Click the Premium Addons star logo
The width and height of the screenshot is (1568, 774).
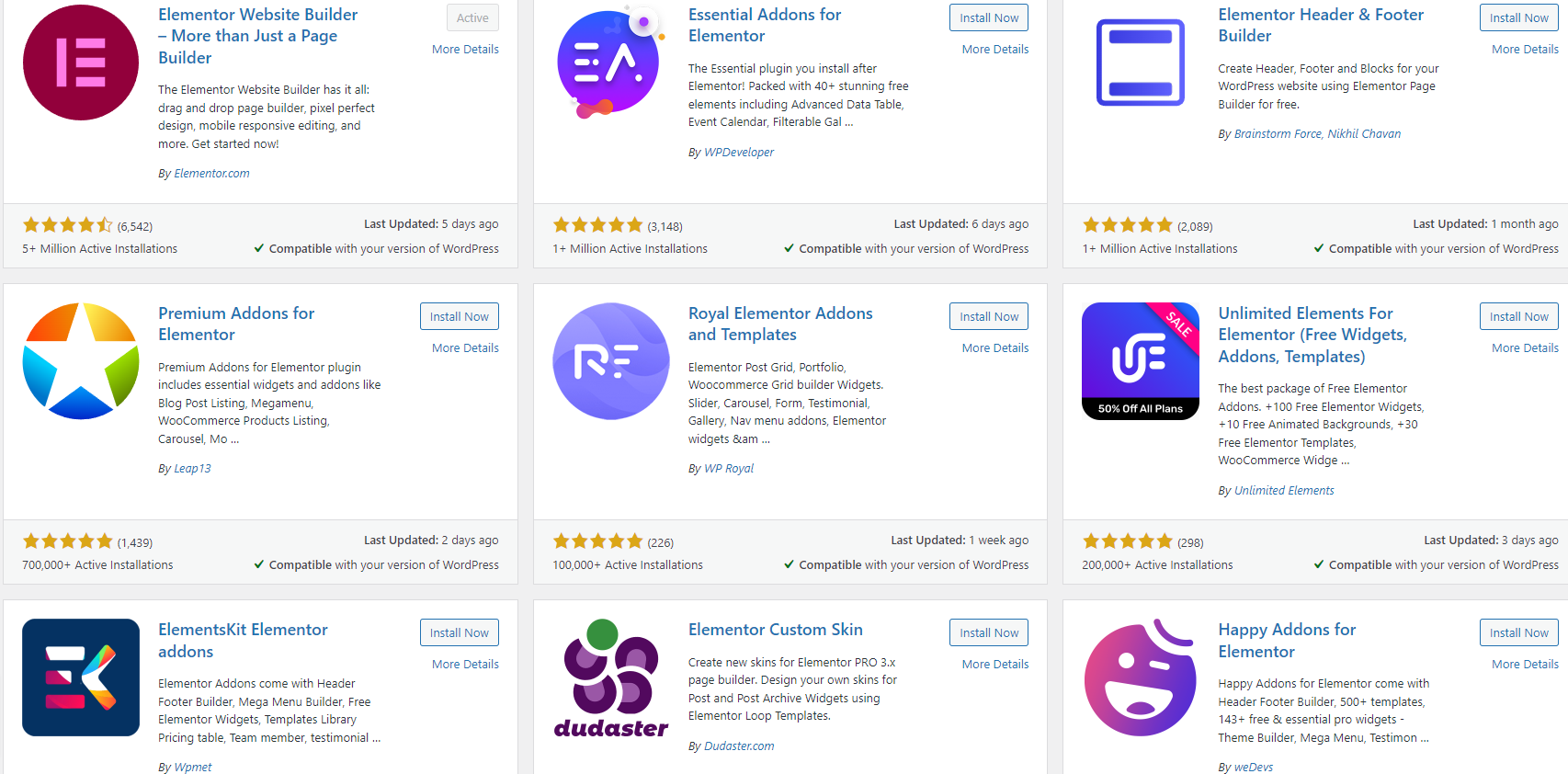click(x=80, y=360)
